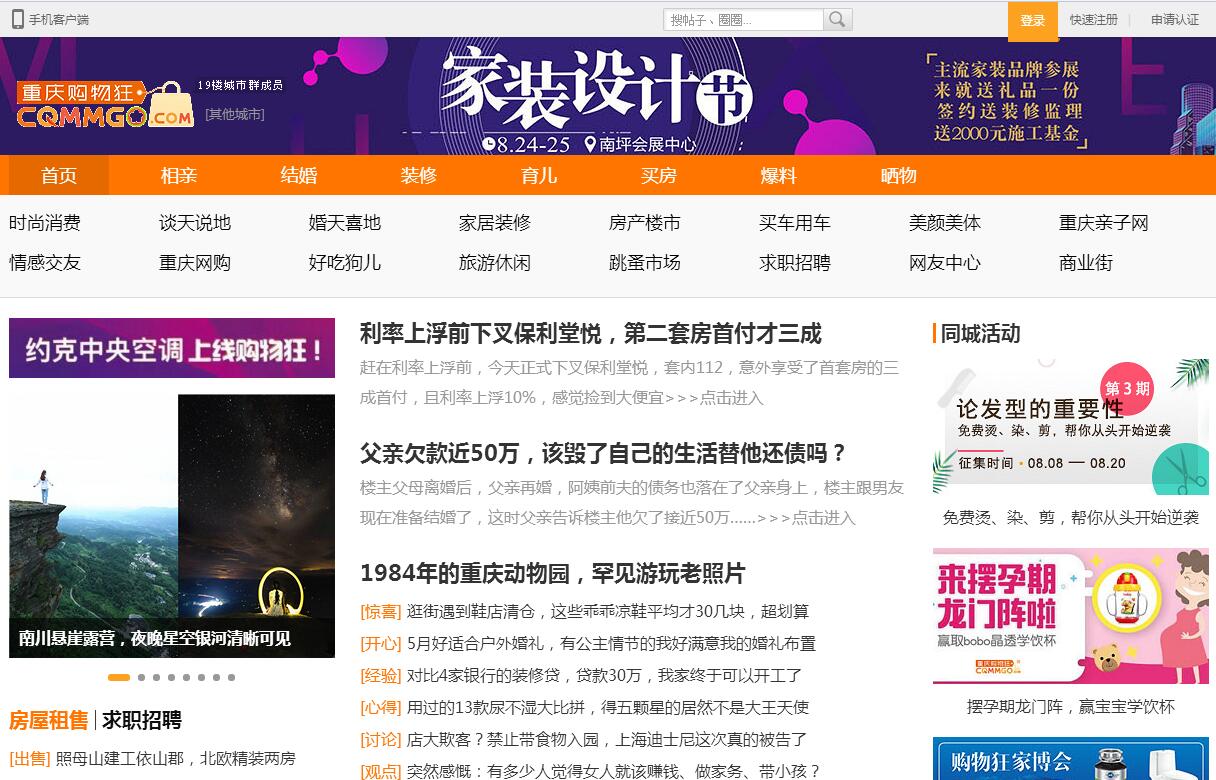1216x780 pixels.
Task: Click the mobile client phone icon
Action: (17, 19)
